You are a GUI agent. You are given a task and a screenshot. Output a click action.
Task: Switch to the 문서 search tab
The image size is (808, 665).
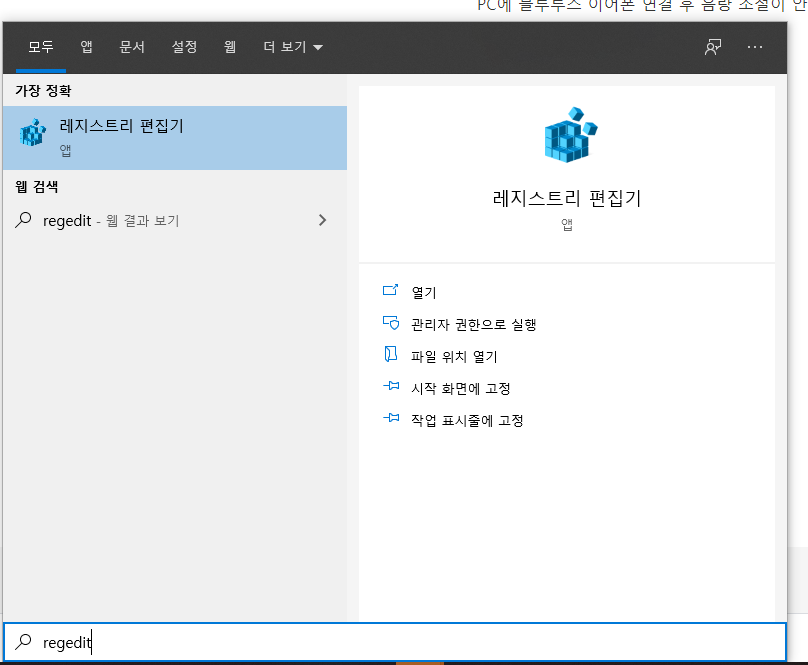click(132, 47)
